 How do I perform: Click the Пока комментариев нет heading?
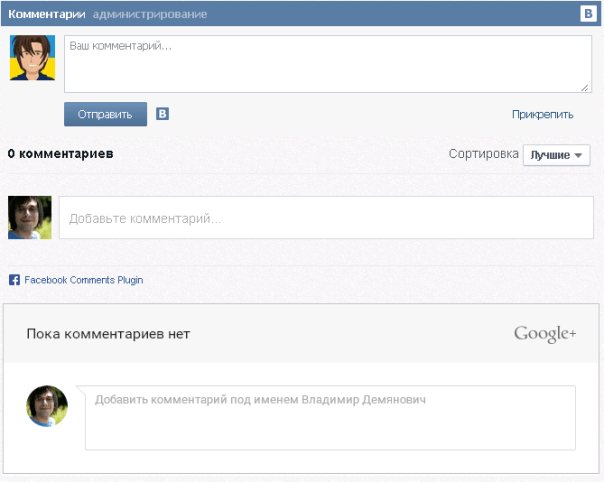[108, 334]
